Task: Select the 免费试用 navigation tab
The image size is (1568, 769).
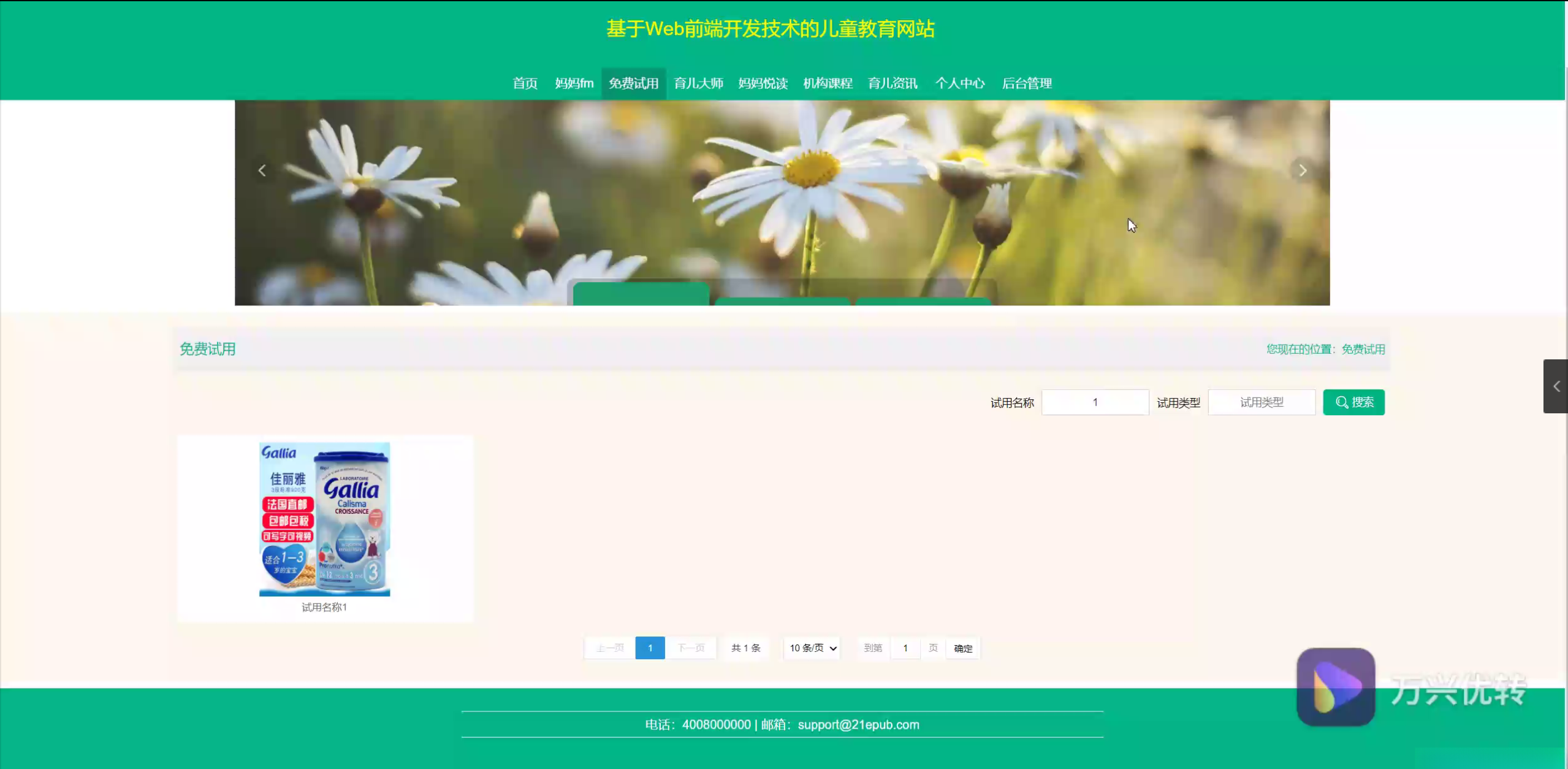Action: tap(633, 83)
